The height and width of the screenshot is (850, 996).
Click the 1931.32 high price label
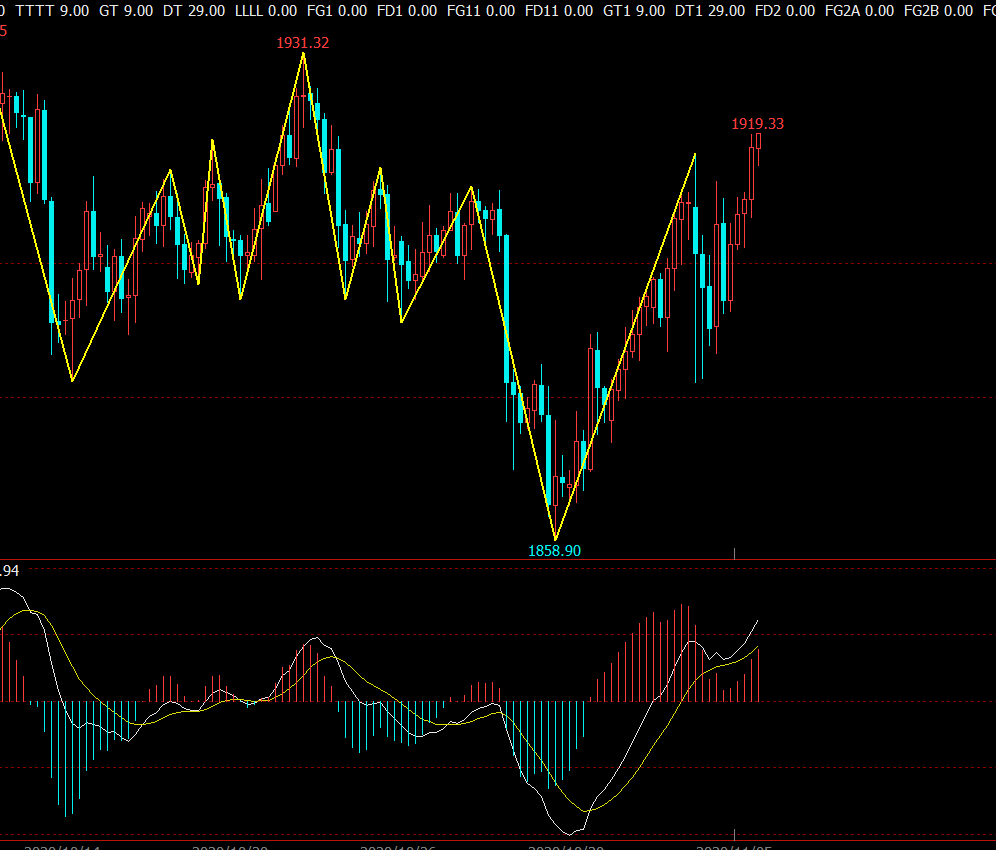[x=303, y=43]
